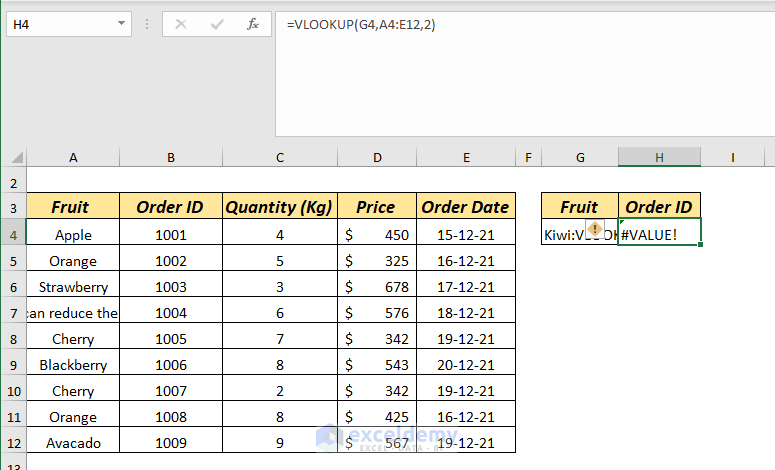The width and height of the screenshot is (775, 470).
Task: Click the Enter checkmark formula icon
Action: pyautogui.click(x=217, y=24)
